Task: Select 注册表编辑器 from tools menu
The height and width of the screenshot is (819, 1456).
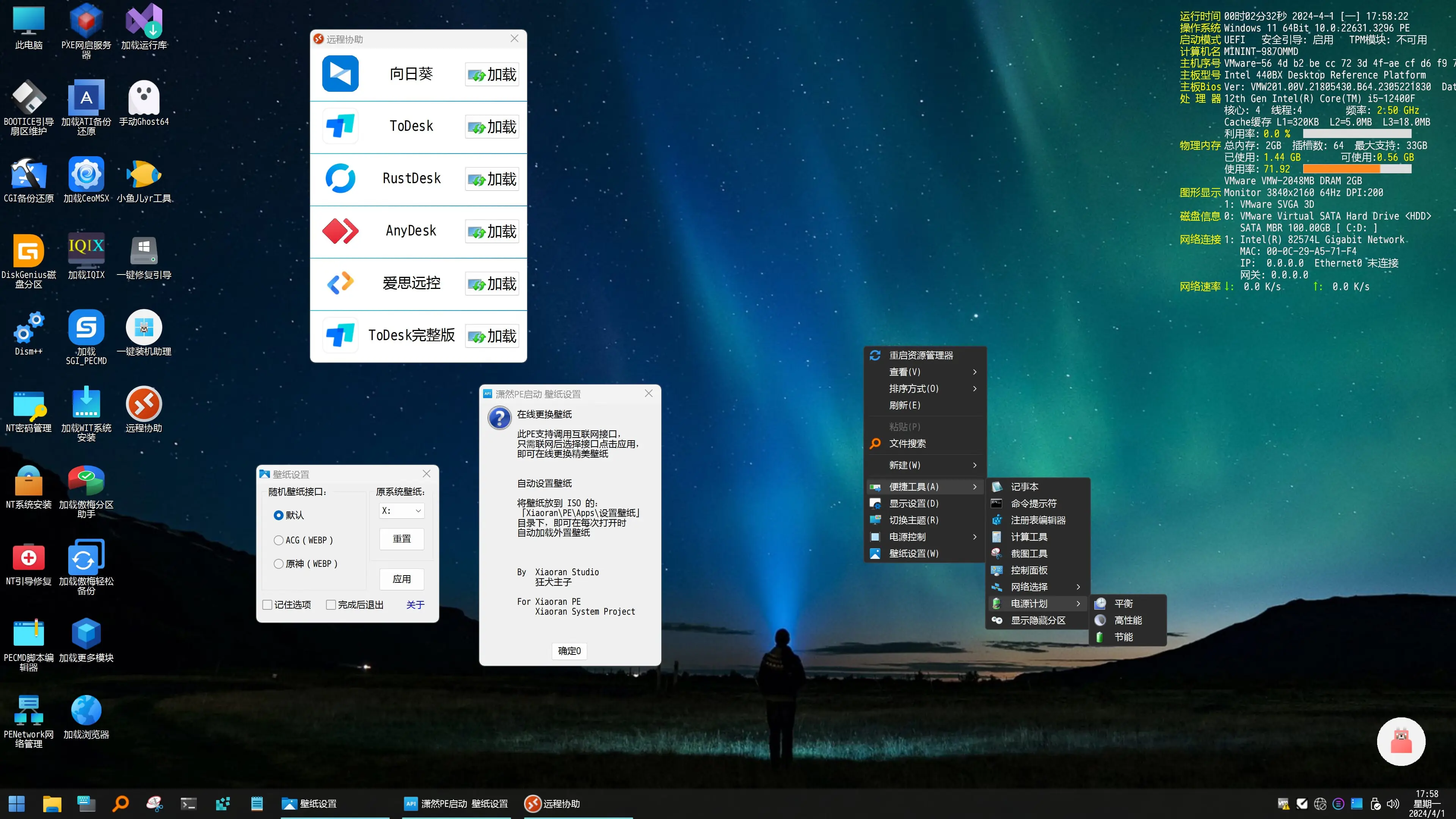Action: click(x=1038, y=521)
